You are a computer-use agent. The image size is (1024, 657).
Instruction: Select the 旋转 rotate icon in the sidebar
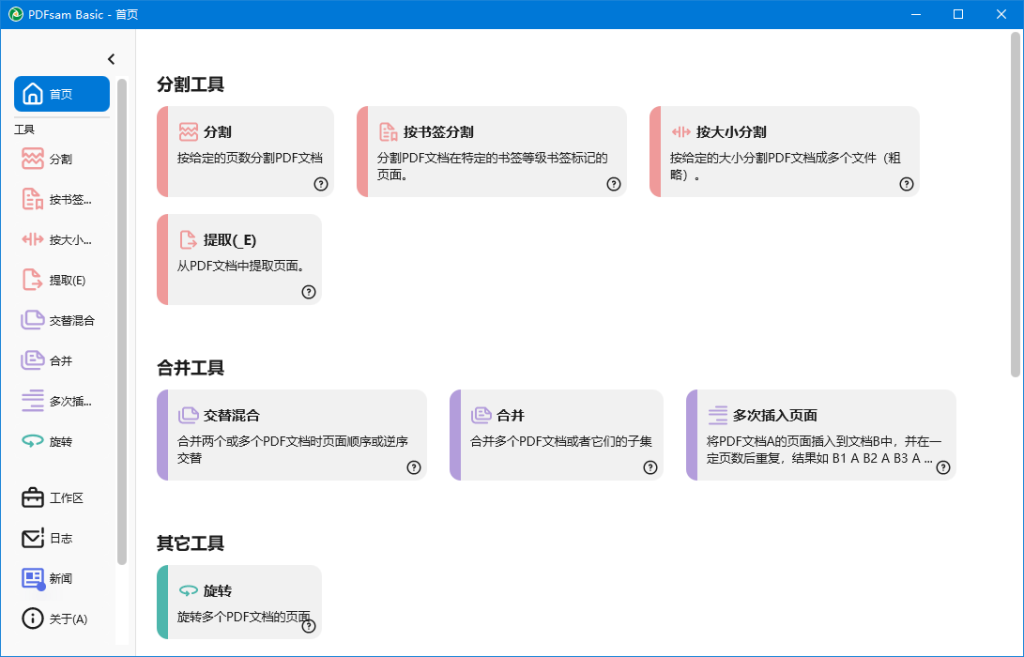point(32,441)
